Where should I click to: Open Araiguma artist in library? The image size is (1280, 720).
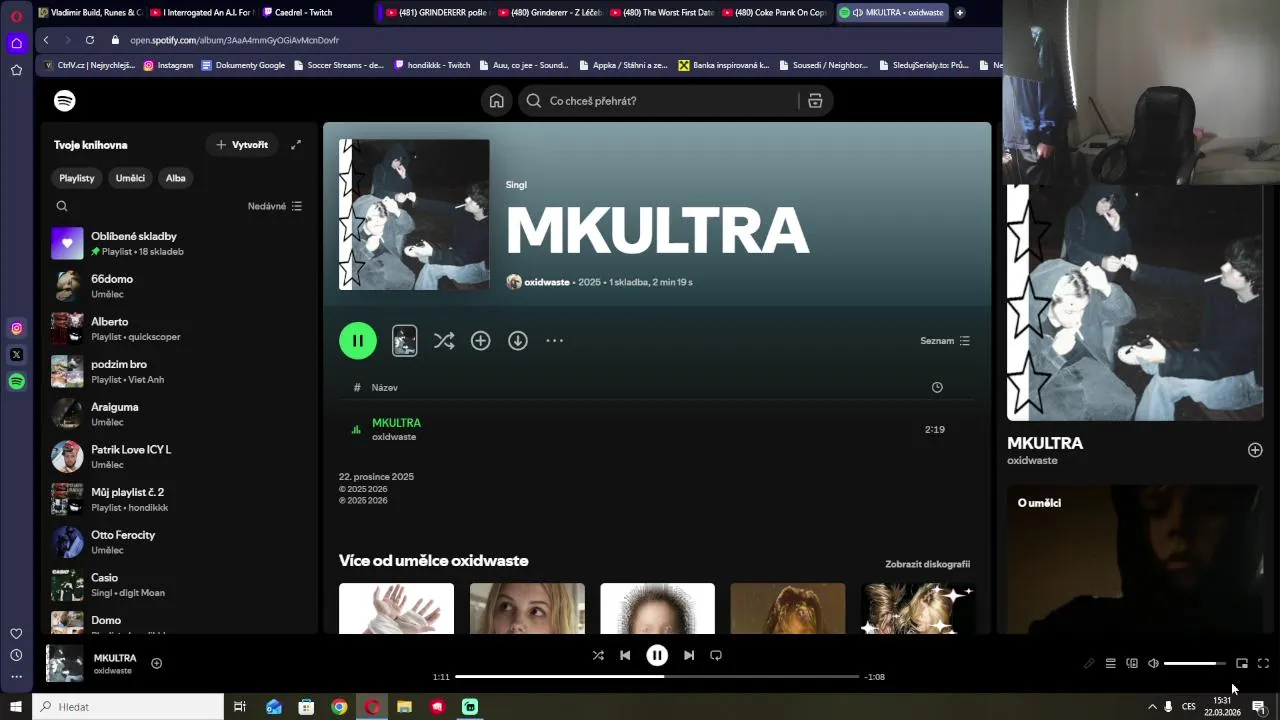[x=180, y=414]
